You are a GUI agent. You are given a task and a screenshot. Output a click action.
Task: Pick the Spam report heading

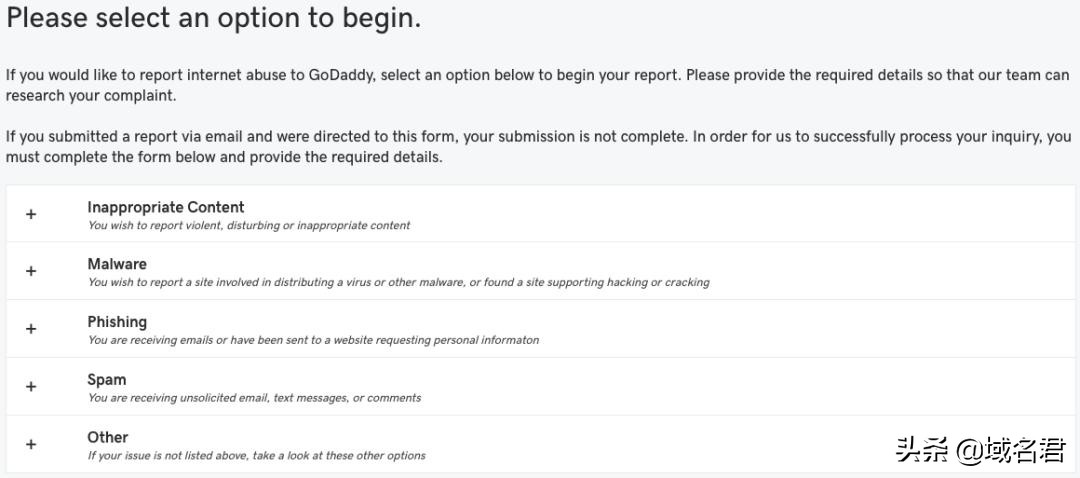[107, 380]
